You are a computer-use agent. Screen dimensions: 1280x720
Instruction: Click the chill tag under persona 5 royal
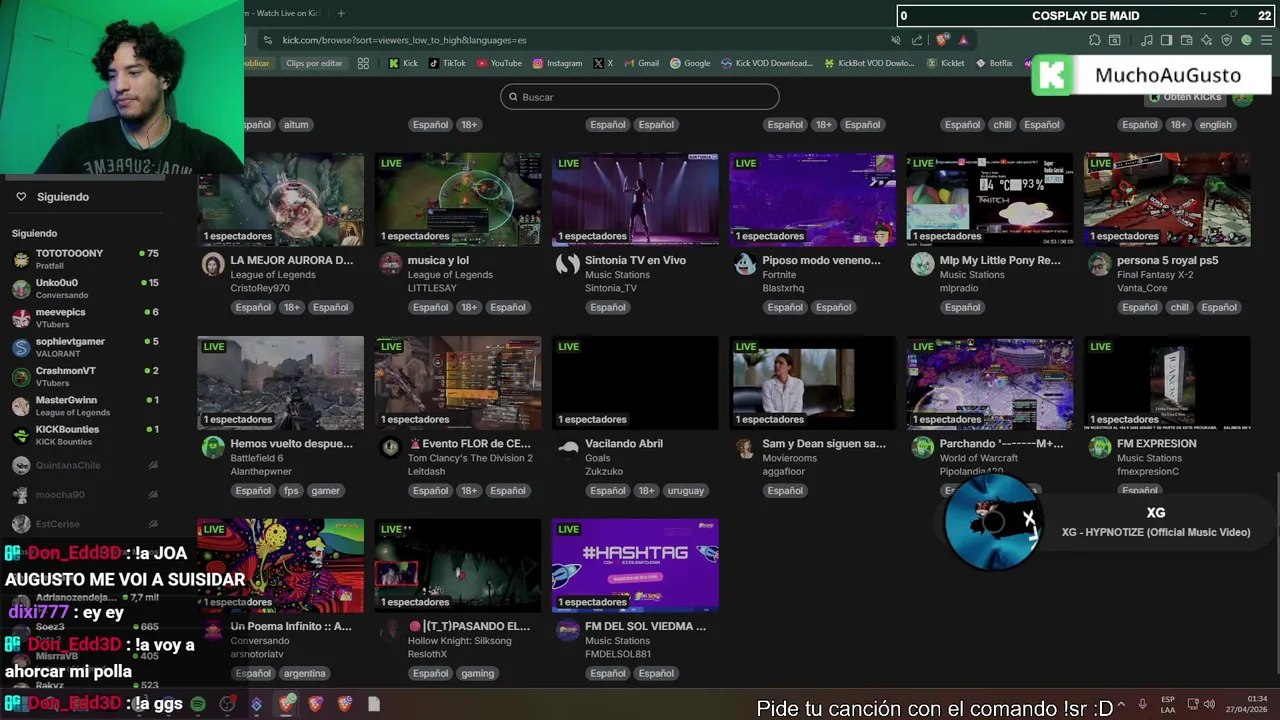coord(1180,308)
